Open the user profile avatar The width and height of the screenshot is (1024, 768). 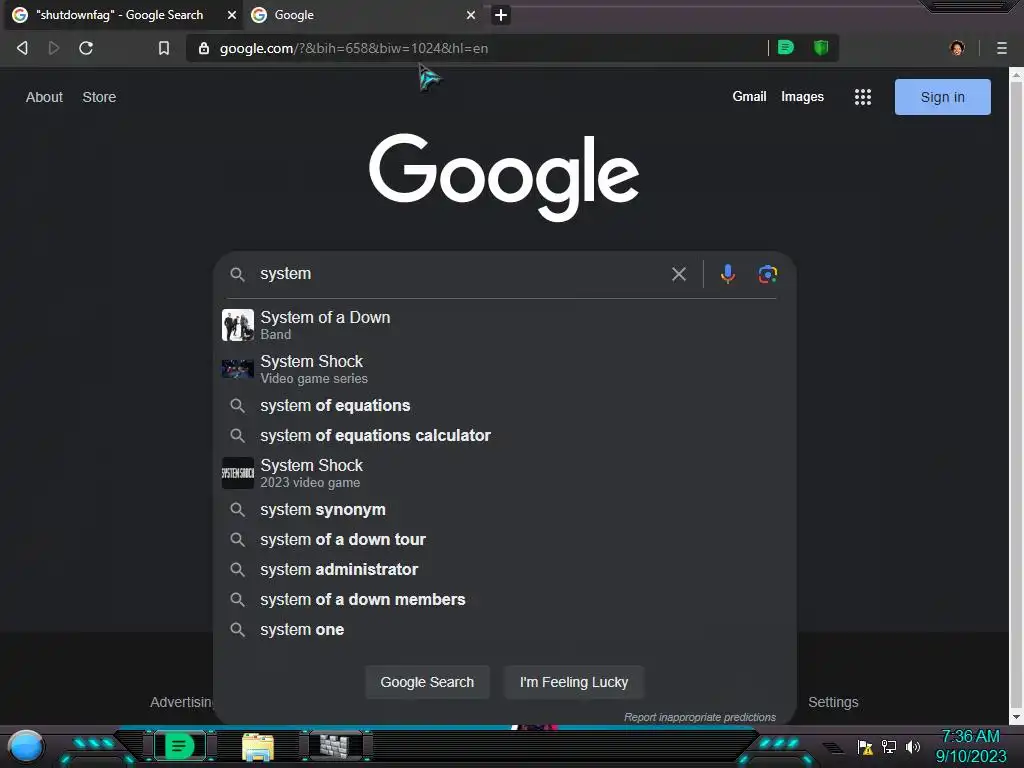pos(957,48)
